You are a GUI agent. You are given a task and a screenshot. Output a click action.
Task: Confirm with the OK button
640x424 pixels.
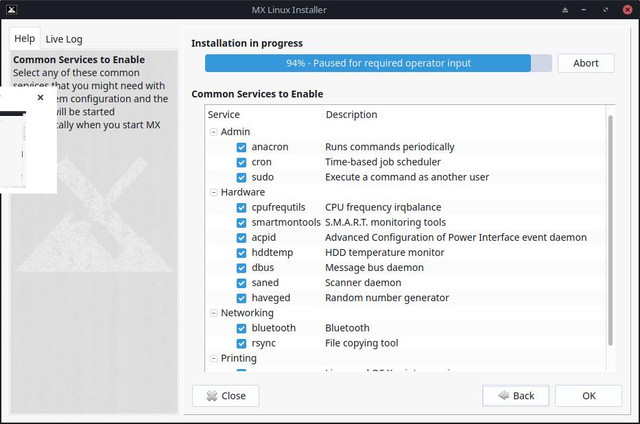tap(589, 396)
